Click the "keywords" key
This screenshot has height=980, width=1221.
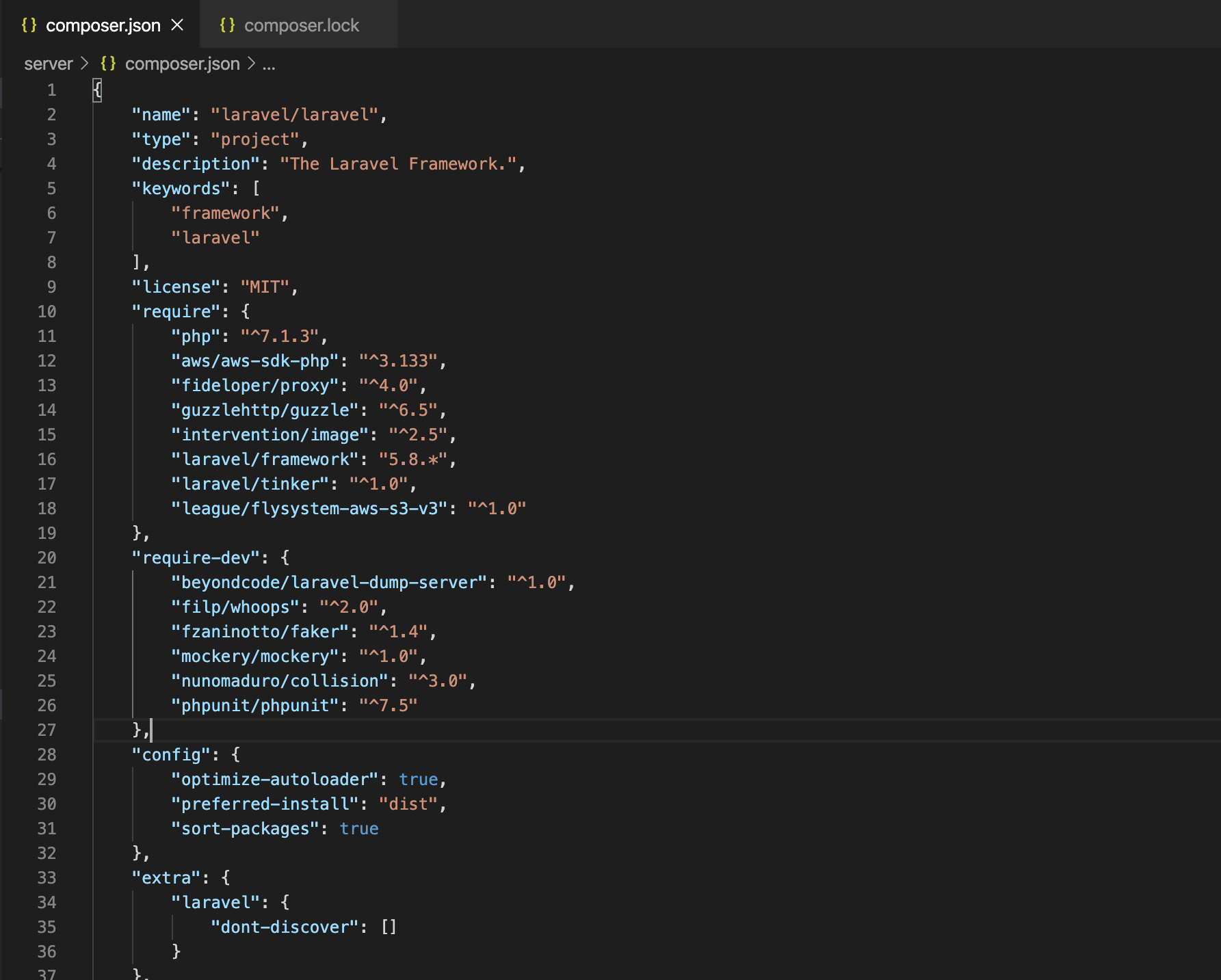click(x=181, y=189)
